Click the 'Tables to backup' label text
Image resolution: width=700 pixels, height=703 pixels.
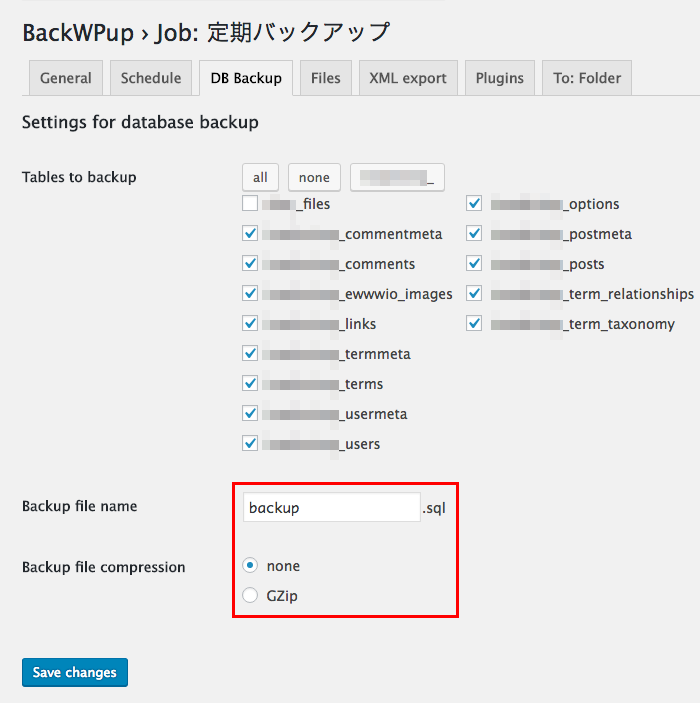point(79,177)
